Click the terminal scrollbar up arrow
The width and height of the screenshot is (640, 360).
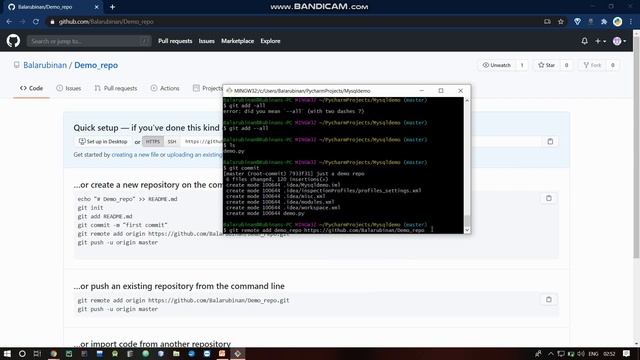pos(467,100)
